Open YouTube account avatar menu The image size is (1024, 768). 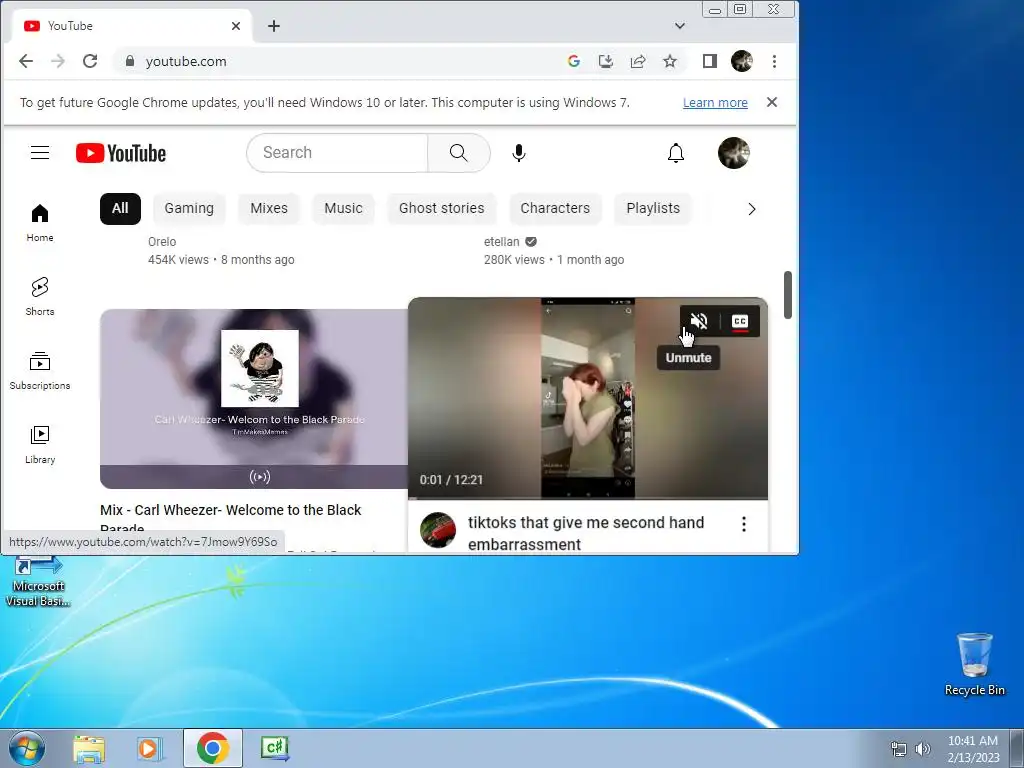[x=733, y=153]
